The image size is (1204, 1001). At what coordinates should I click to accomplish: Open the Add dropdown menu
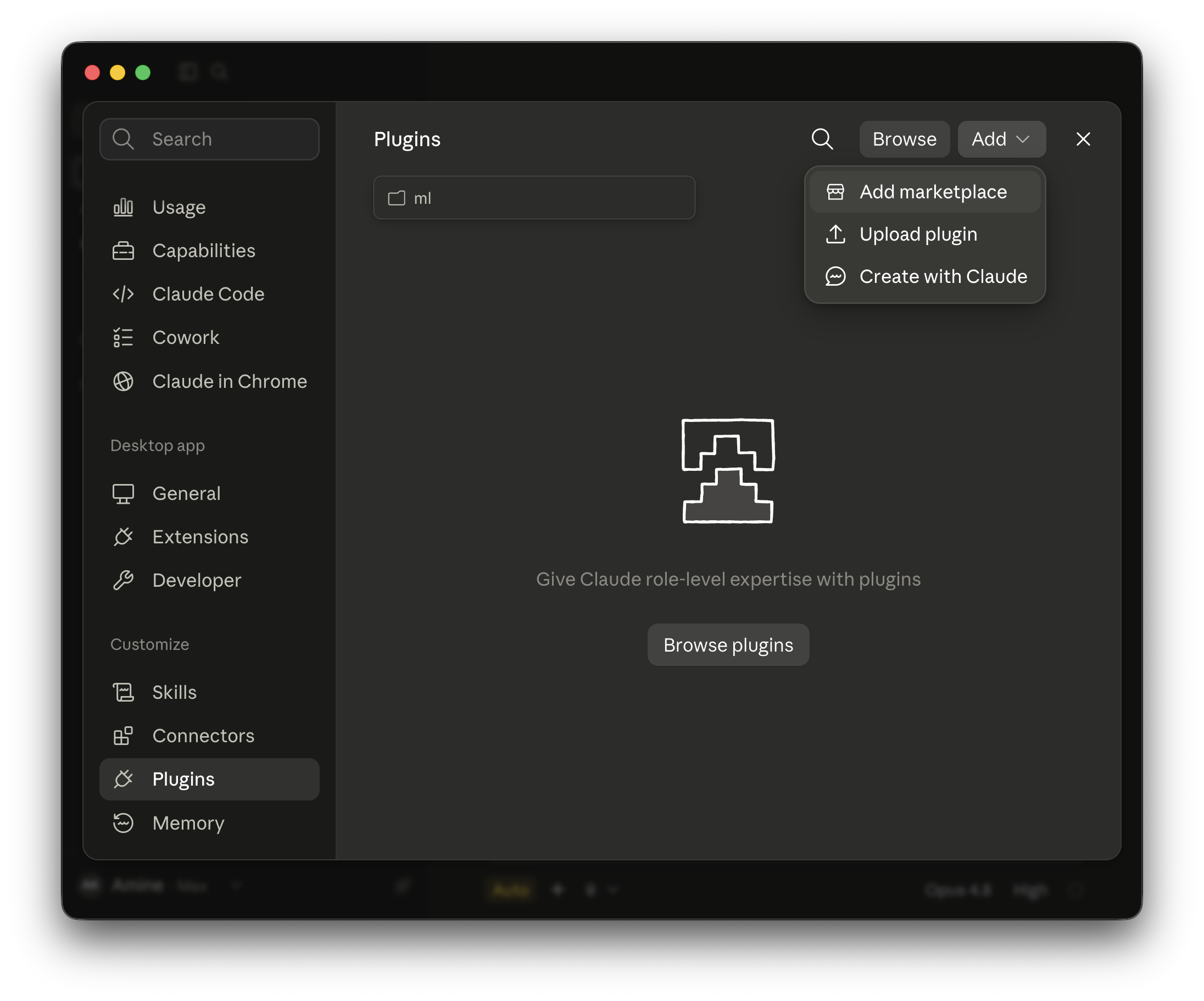pos(1002,139)
